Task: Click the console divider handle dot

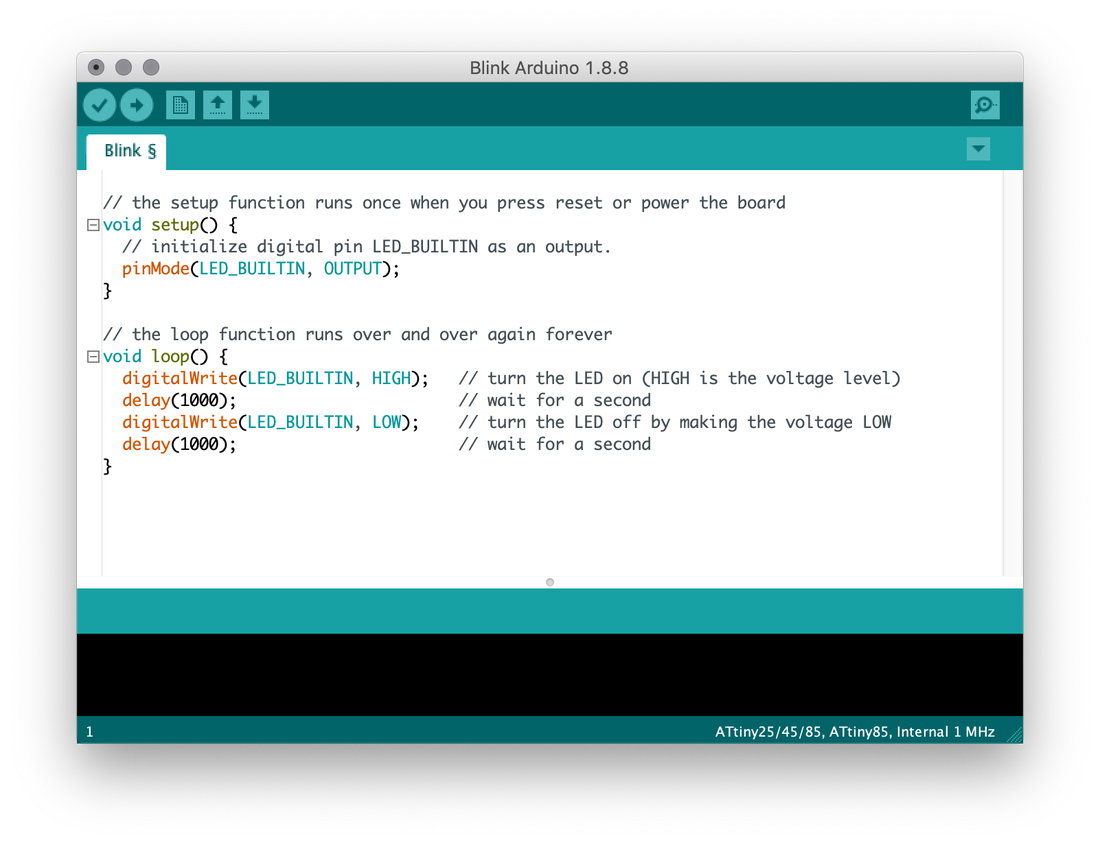Action: [x=550, y=582]
